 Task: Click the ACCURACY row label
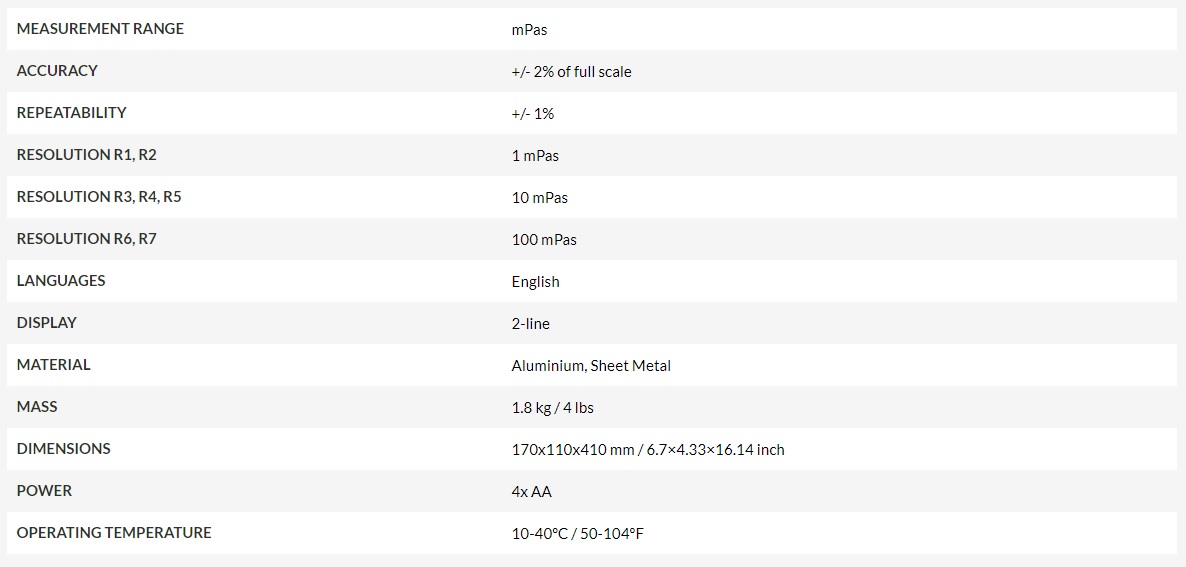pos(57,70)
